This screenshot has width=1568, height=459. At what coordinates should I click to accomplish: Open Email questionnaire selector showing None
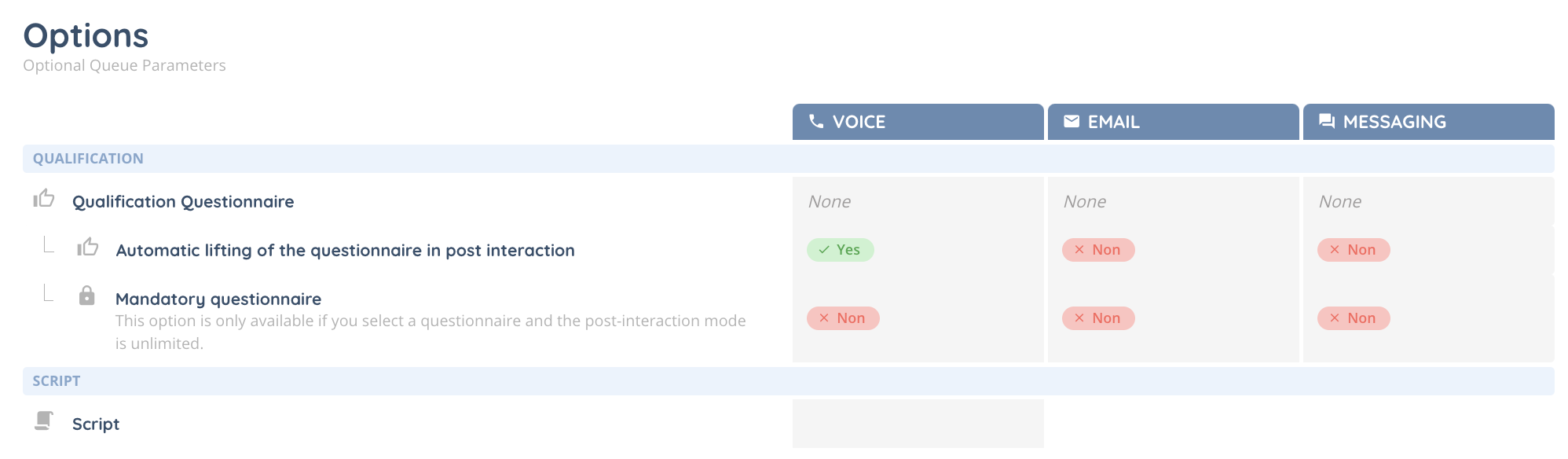(1173, 202)
